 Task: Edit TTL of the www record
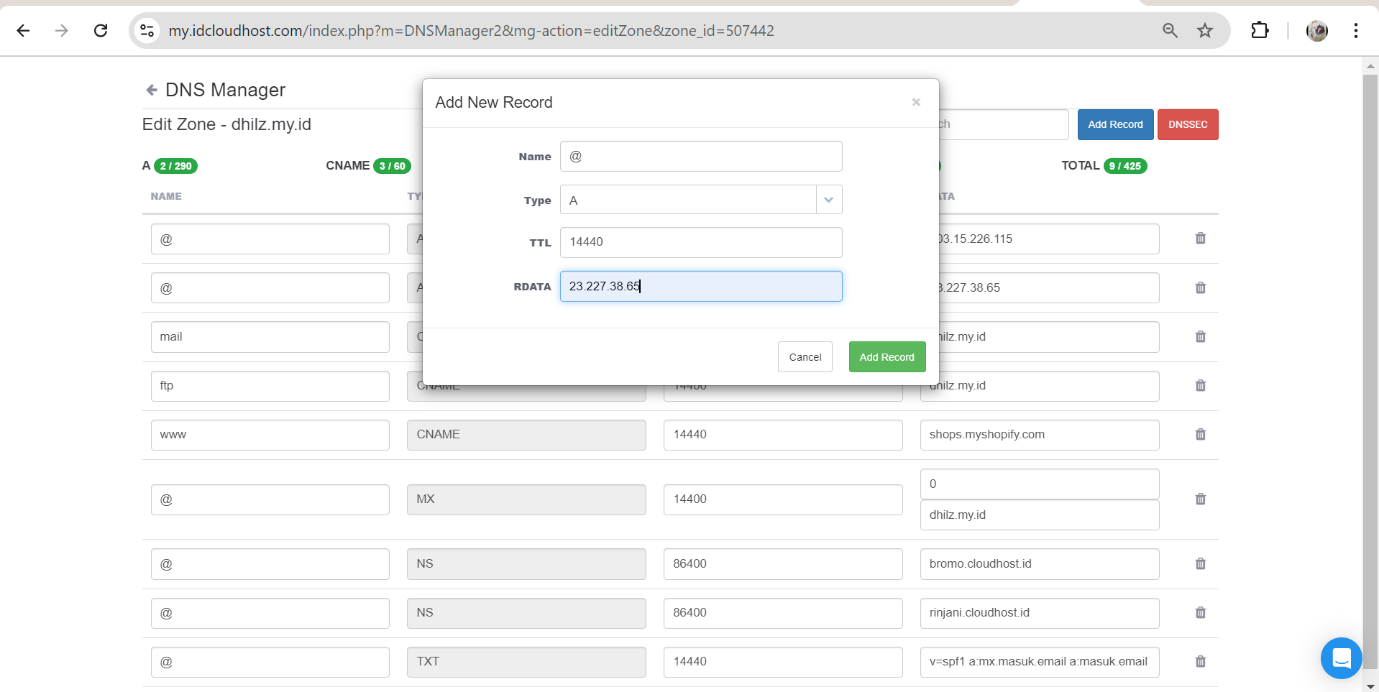coord(783,435)
